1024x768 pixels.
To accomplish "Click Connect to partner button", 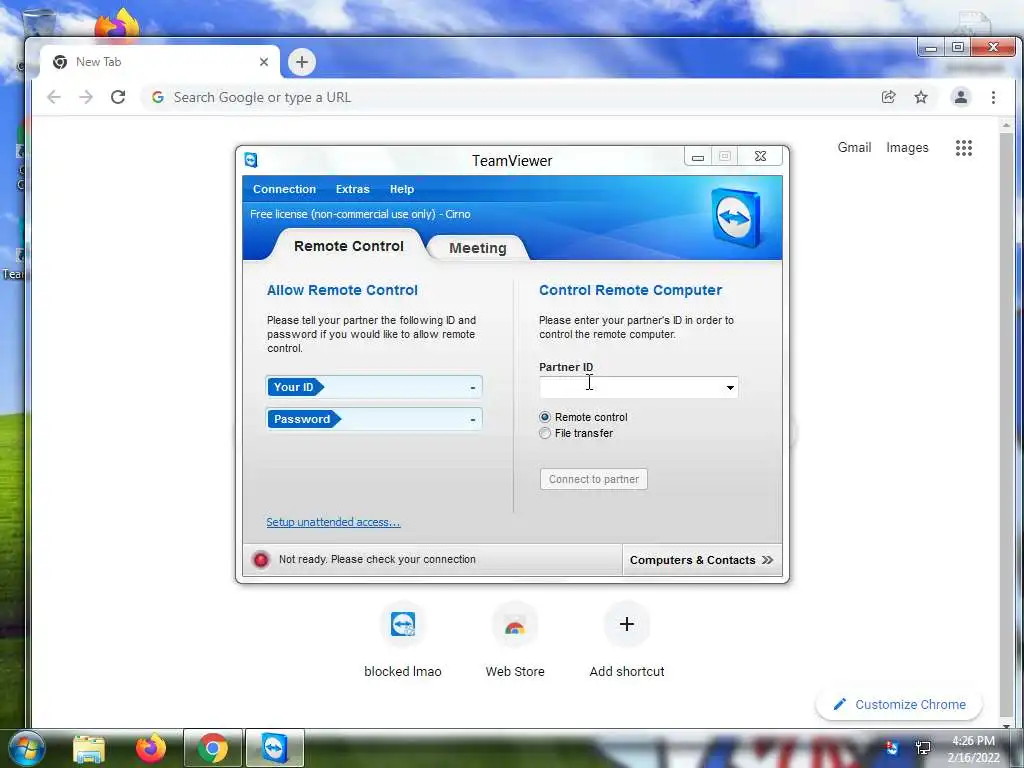I will point(594,479).
